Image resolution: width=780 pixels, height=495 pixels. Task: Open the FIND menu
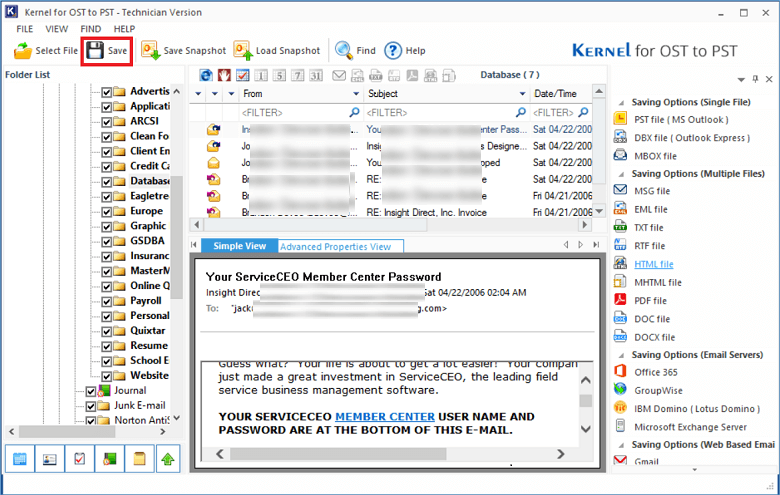point(91,29)
